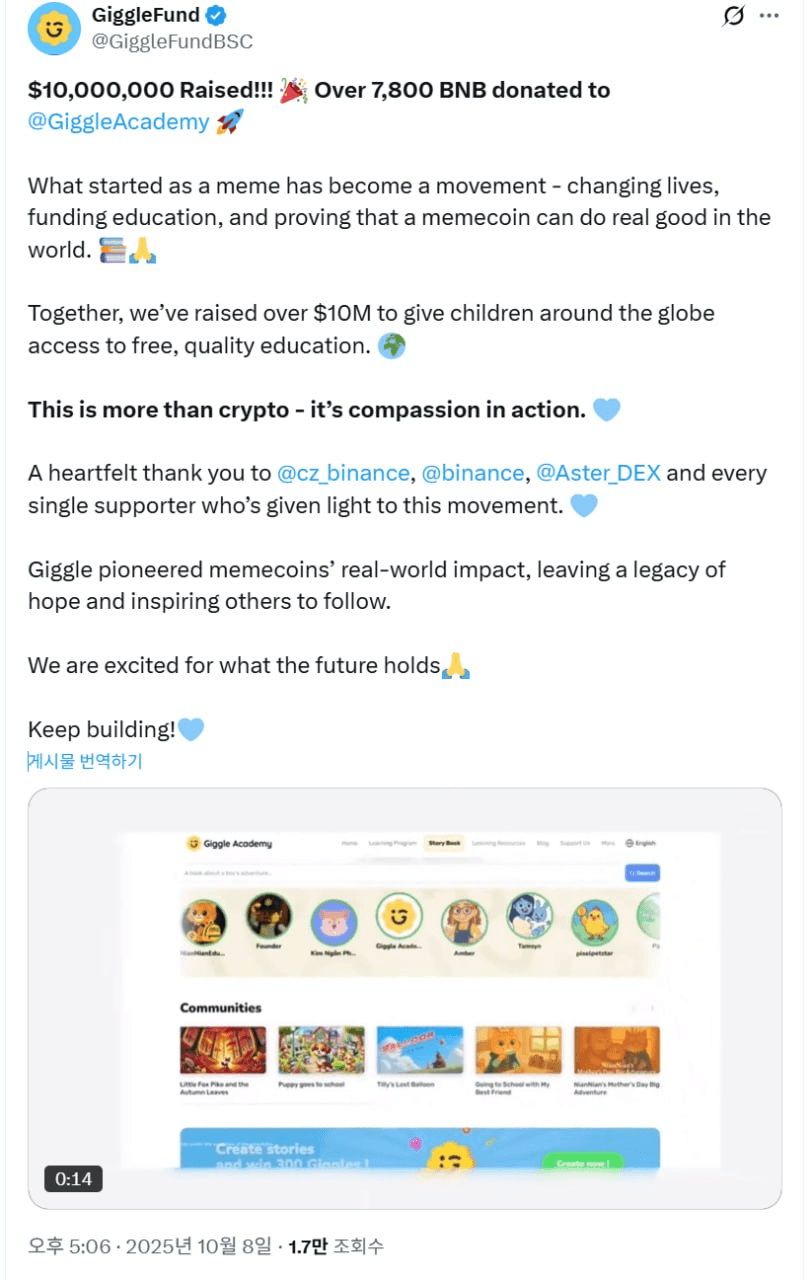
Task: Click the green Create now button
Action: 582,1163
